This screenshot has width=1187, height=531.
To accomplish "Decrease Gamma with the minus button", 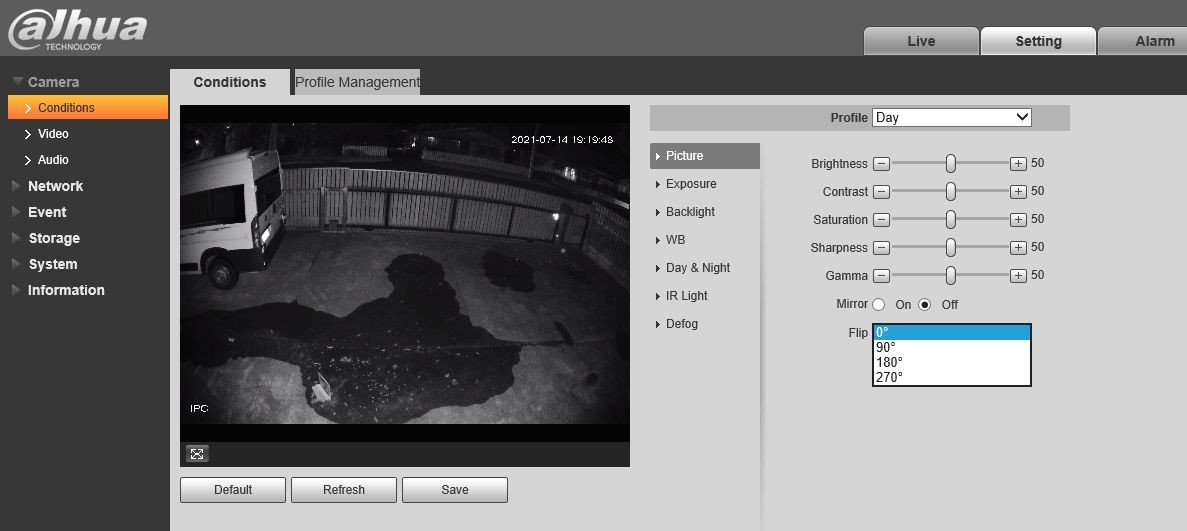I will [881, 276].
